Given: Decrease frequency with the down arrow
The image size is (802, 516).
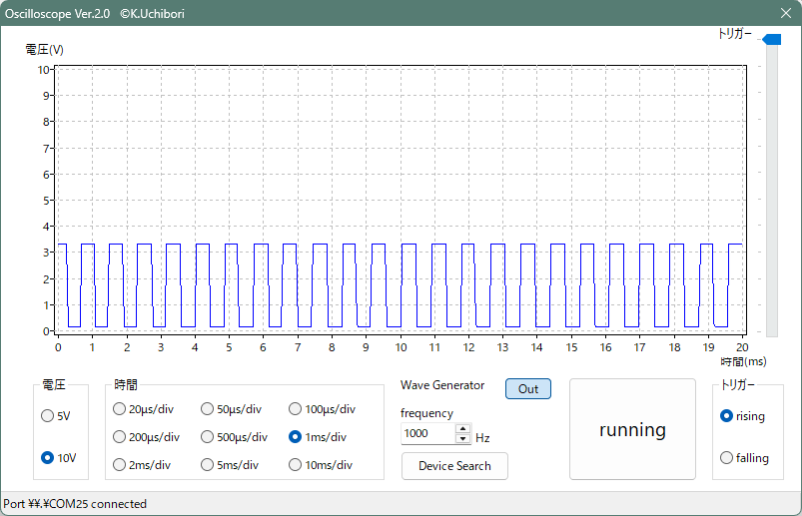Looking at the screenshot, I should click(462, 439).
